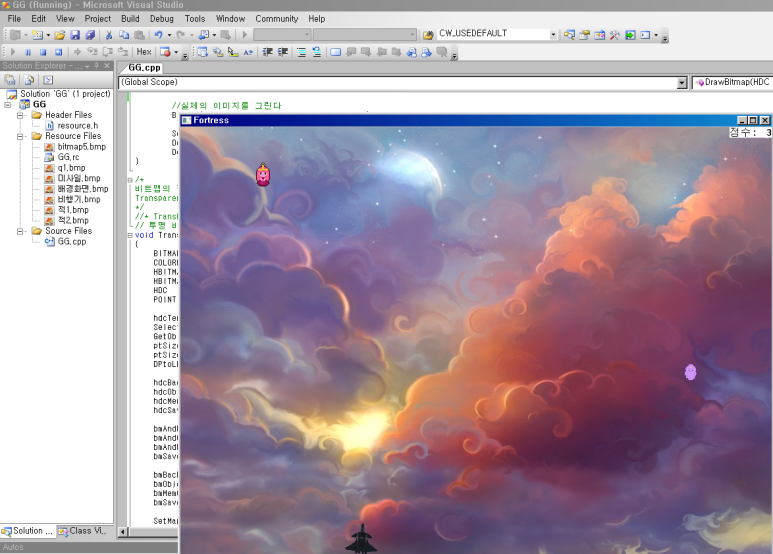Toggle auto-hide pin on Solution Explorer
Image resolution: width=773 pixels, height=554 pixels.
pos(97,66)
